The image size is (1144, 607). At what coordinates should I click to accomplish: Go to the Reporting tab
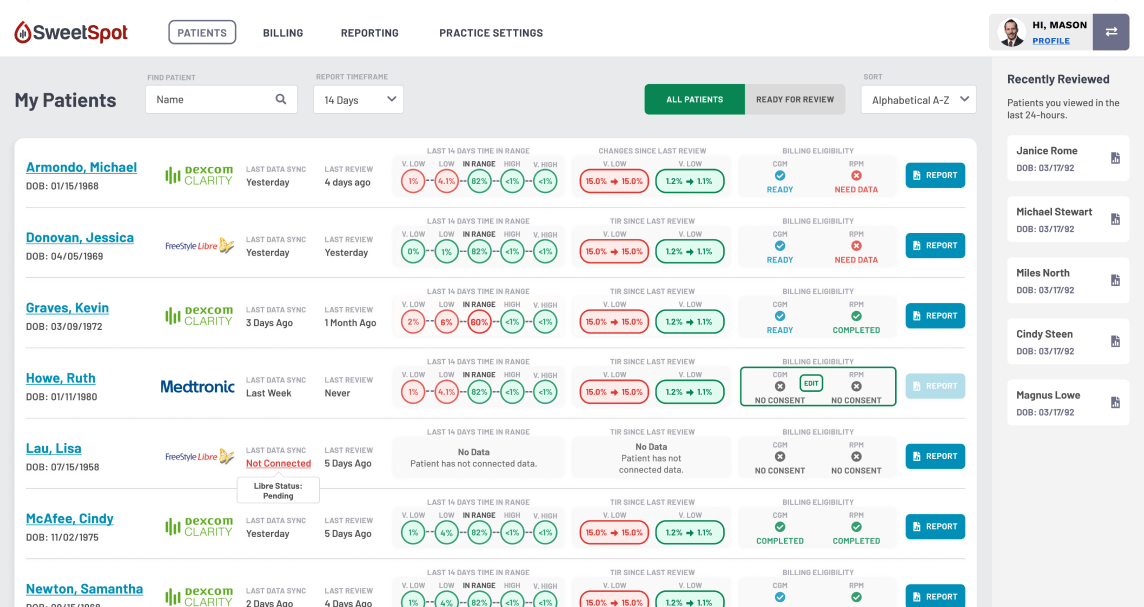pyautogui.click(x=369, y=33)
